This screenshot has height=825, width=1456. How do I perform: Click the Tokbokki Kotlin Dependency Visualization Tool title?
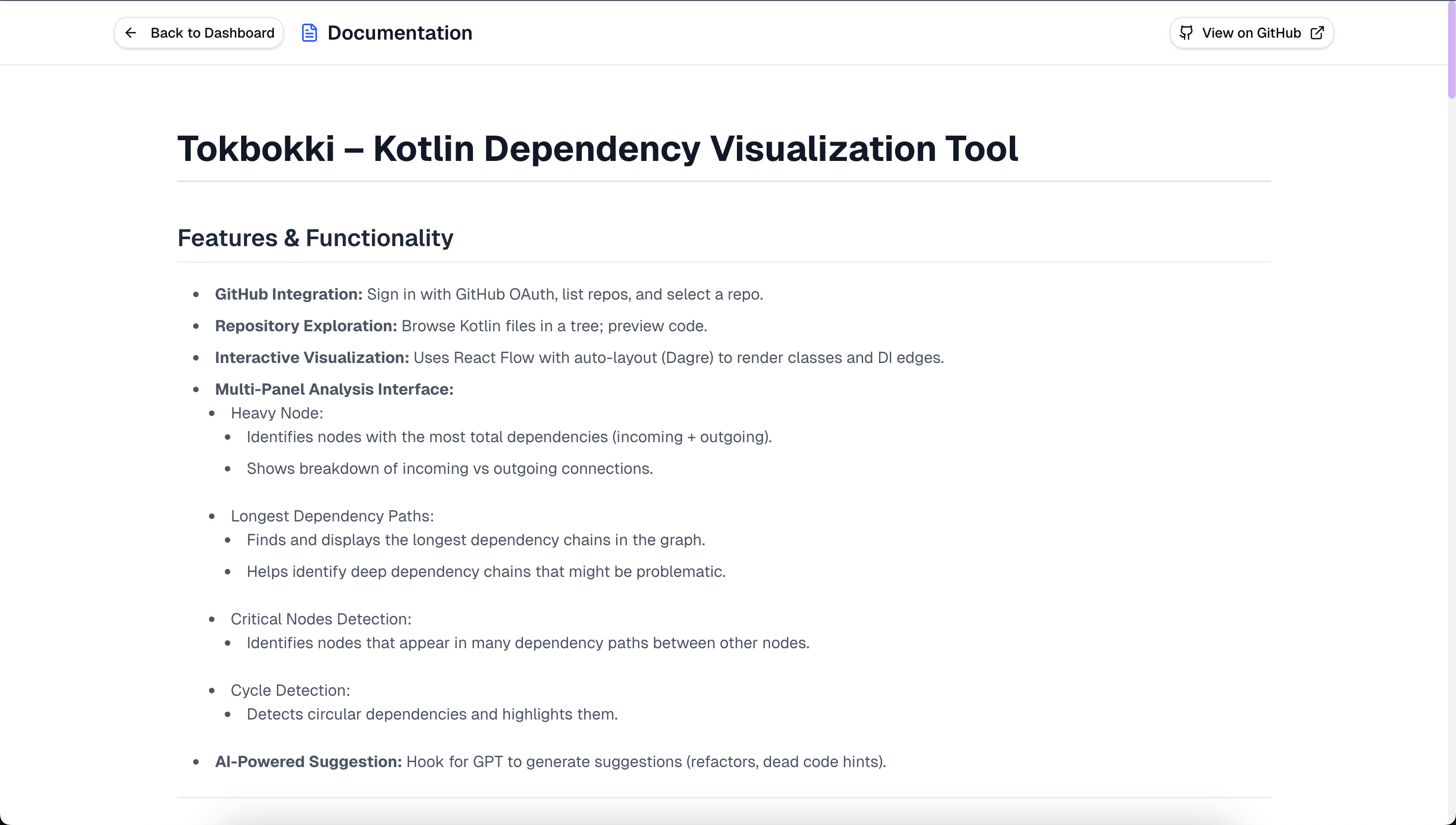[x=597, y=149]
